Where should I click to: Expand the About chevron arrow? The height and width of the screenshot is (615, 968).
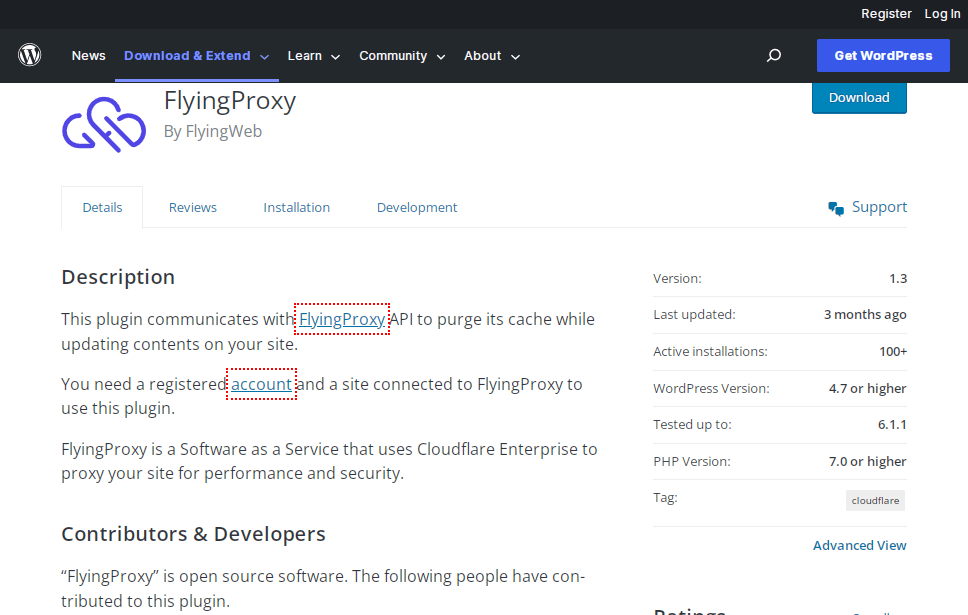515,57
